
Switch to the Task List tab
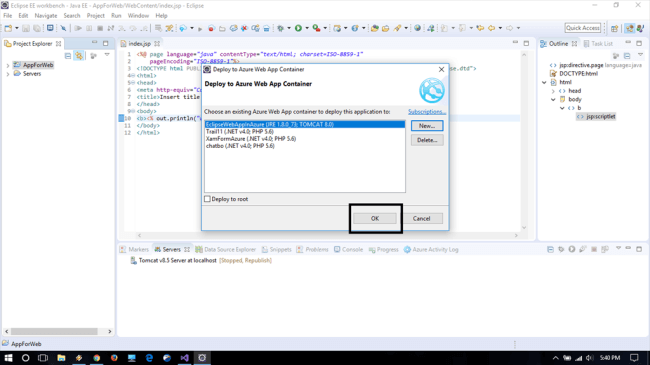click(x=598, y=44)
